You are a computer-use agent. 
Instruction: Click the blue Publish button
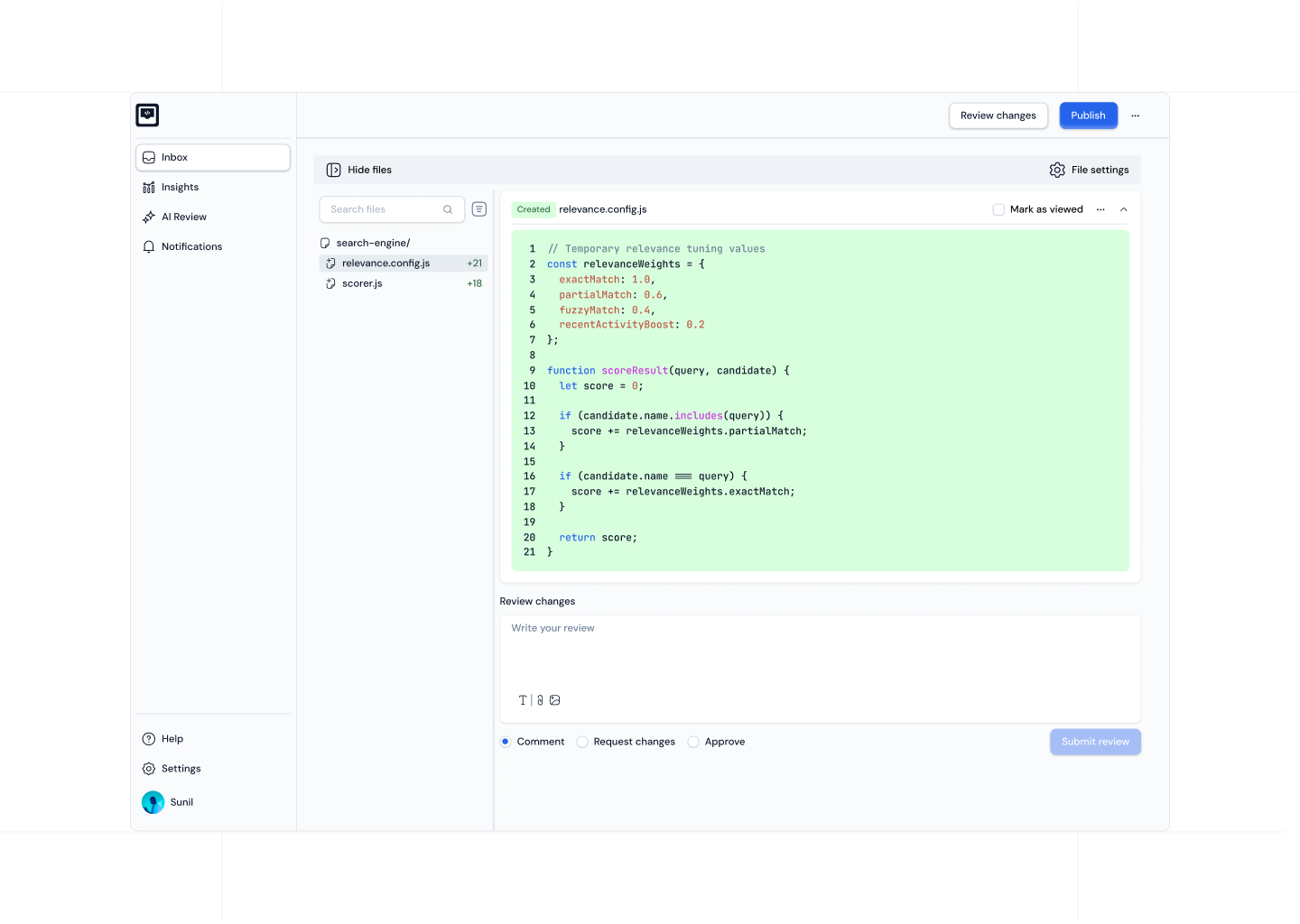[x=1088, y=115]
